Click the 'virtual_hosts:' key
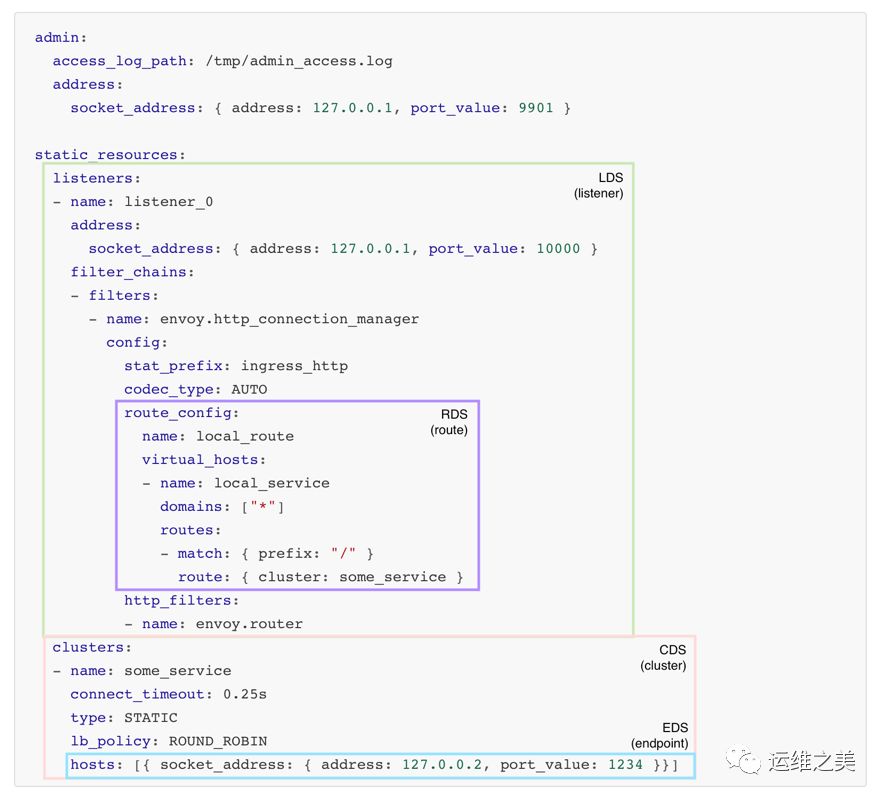 204,460
